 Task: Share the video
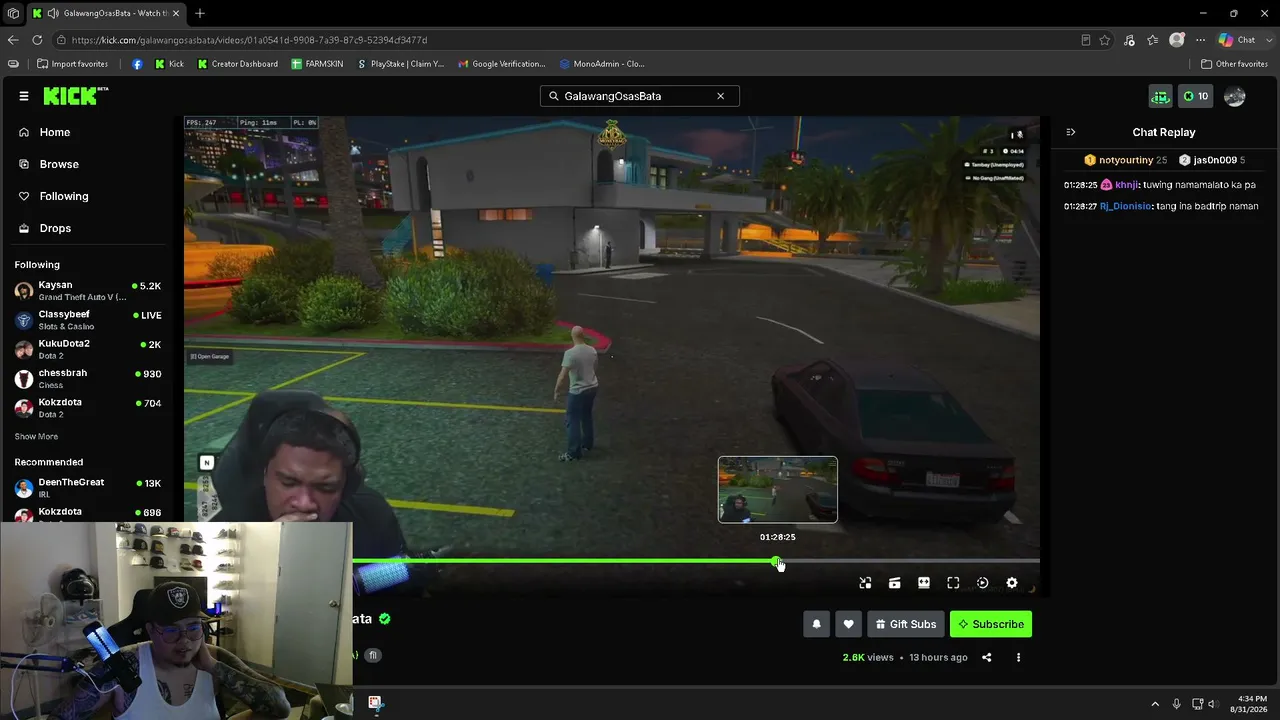(987, 657)
